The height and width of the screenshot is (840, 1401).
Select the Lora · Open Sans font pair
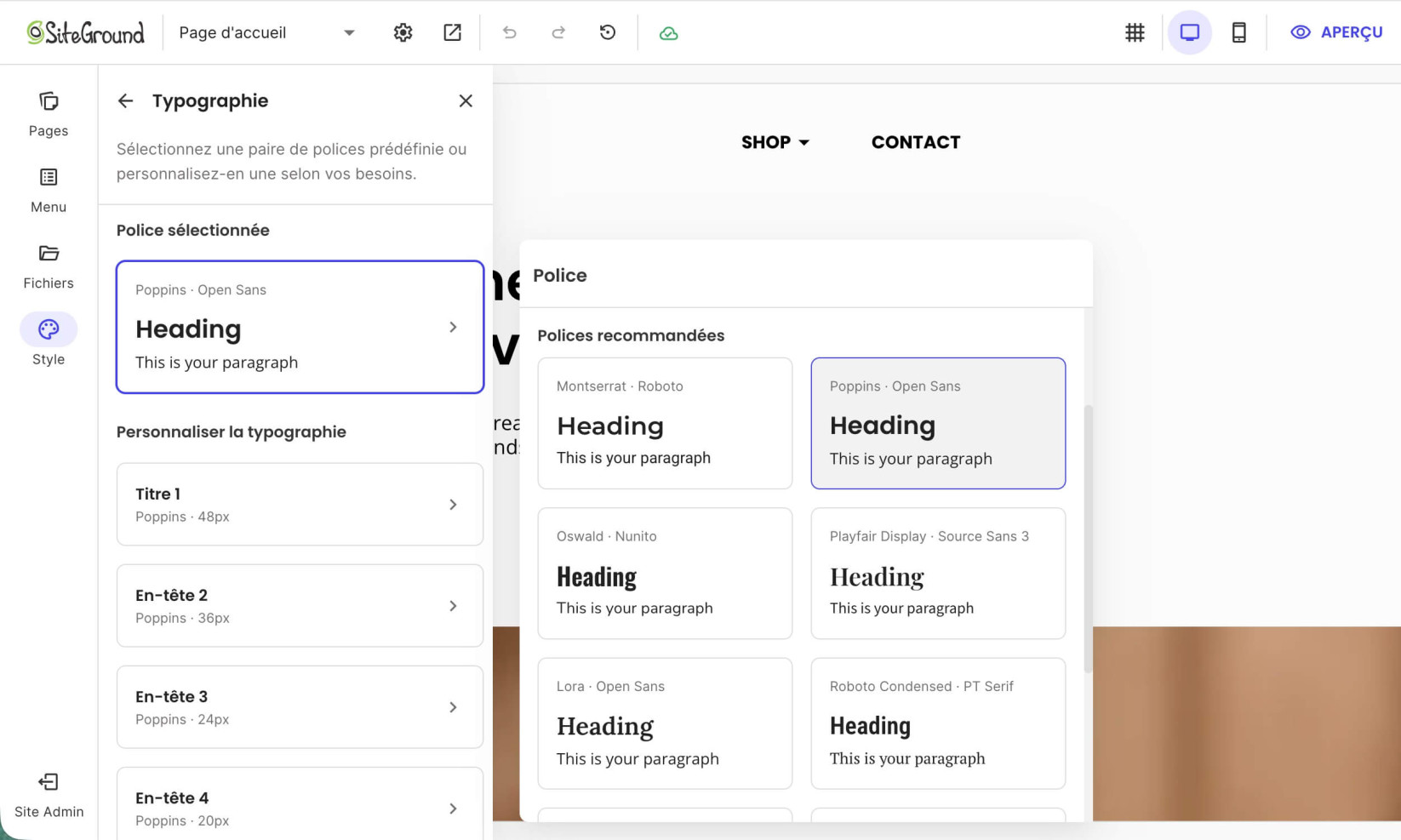(x=665, y=723)
